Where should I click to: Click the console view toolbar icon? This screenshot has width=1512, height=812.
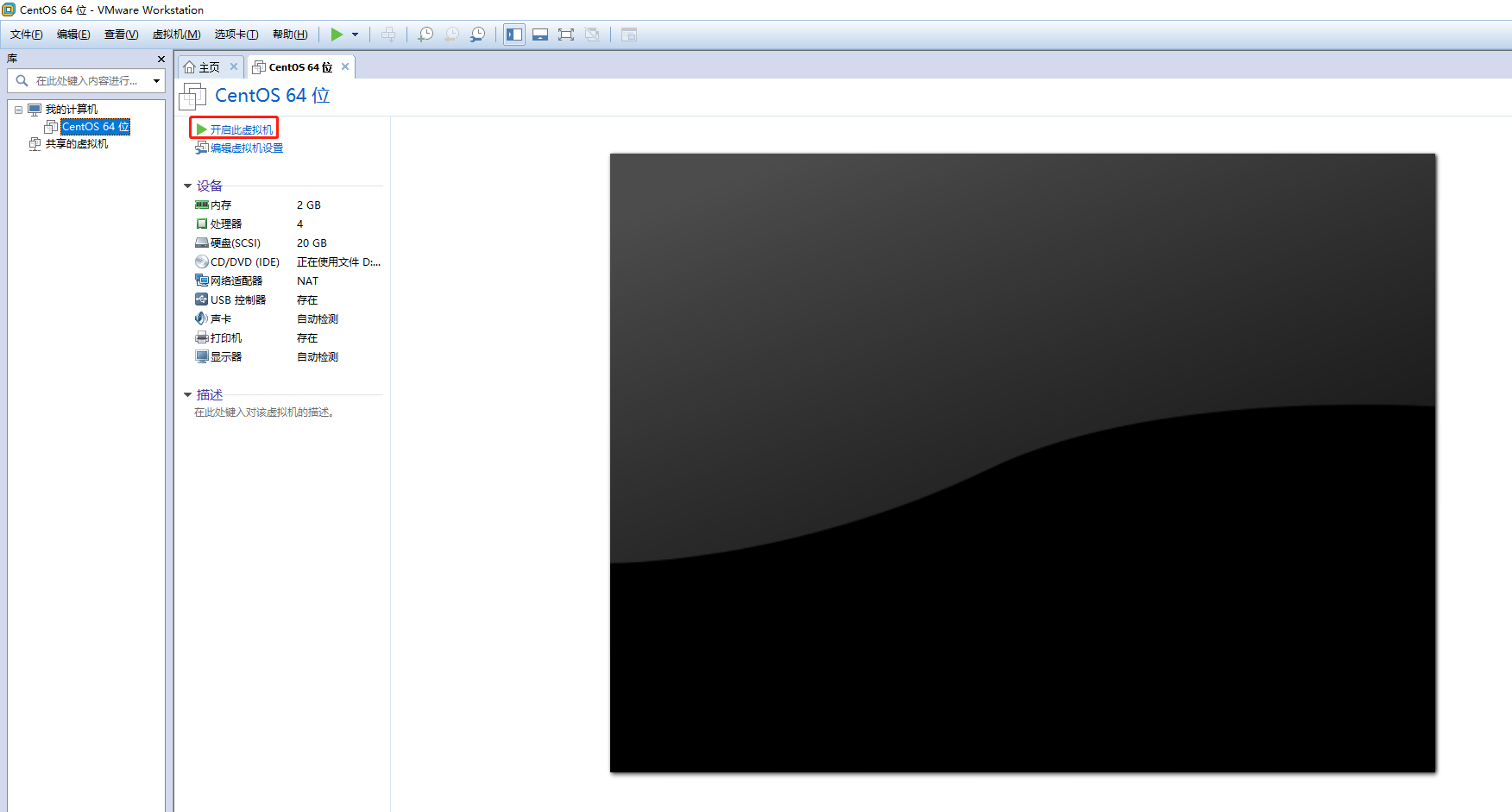coord(629,35)
